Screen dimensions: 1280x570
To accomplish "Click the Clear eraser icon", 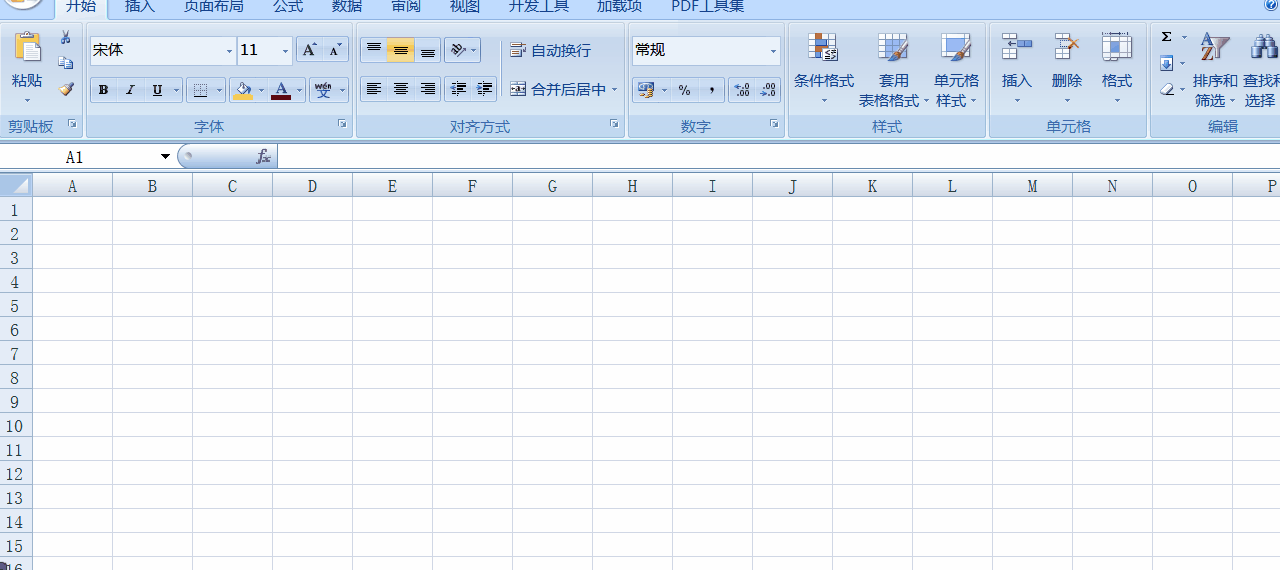I will tap(1166, 89).
